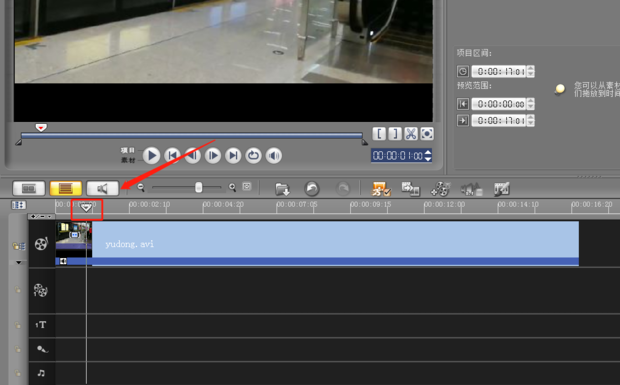Set mark-in with the left bracket
620x385 pixels.
[x=379, y=134]
